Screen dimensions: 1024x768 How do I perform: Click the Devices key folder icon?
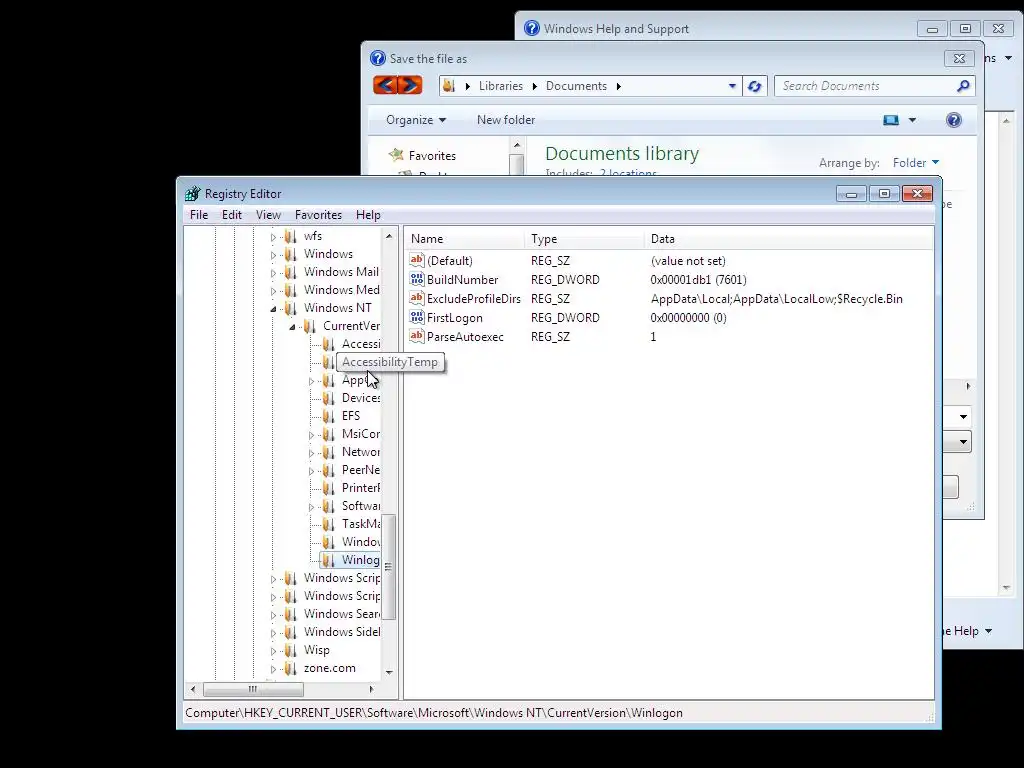pyautogui.click(x=328, y=398)
